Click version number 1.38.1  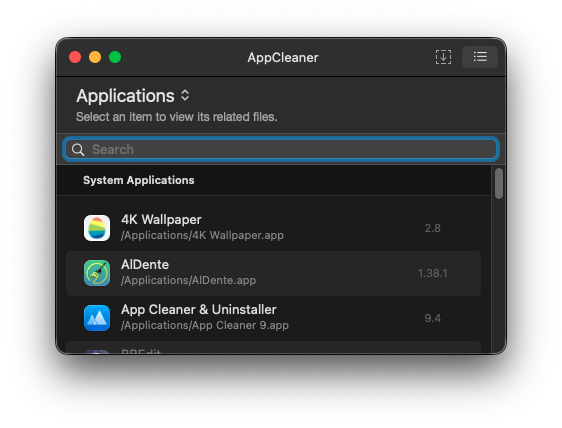click(x=433, y=274)
